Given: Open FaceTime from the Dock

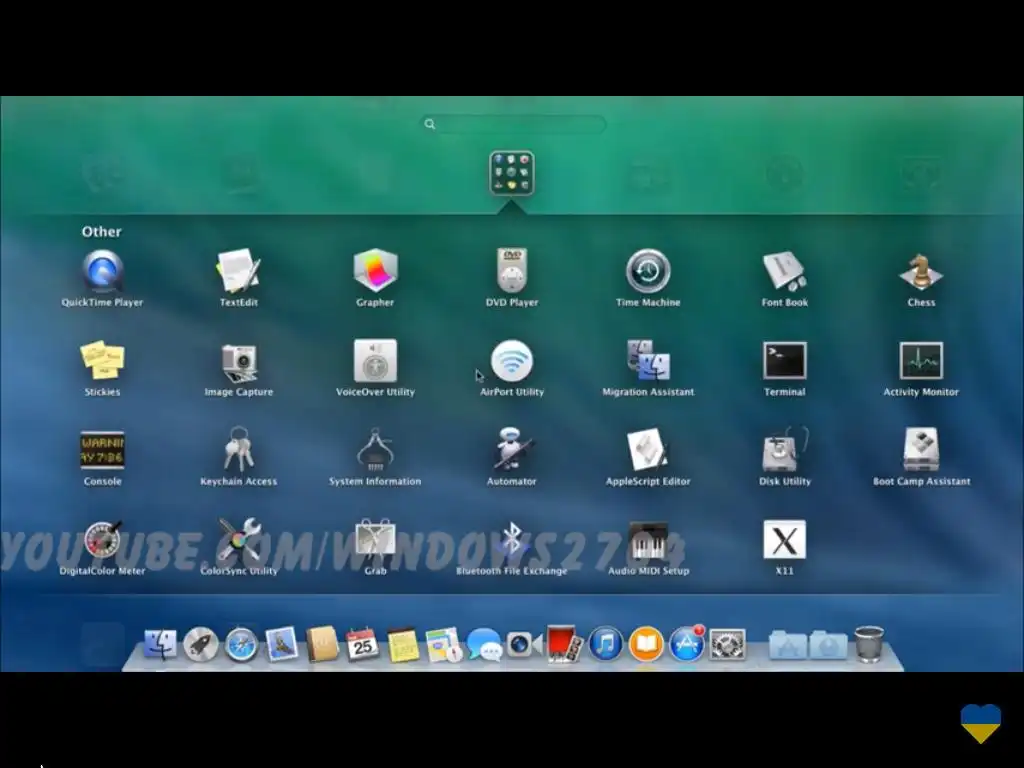Looking at the screenshot, I should 524,645.
